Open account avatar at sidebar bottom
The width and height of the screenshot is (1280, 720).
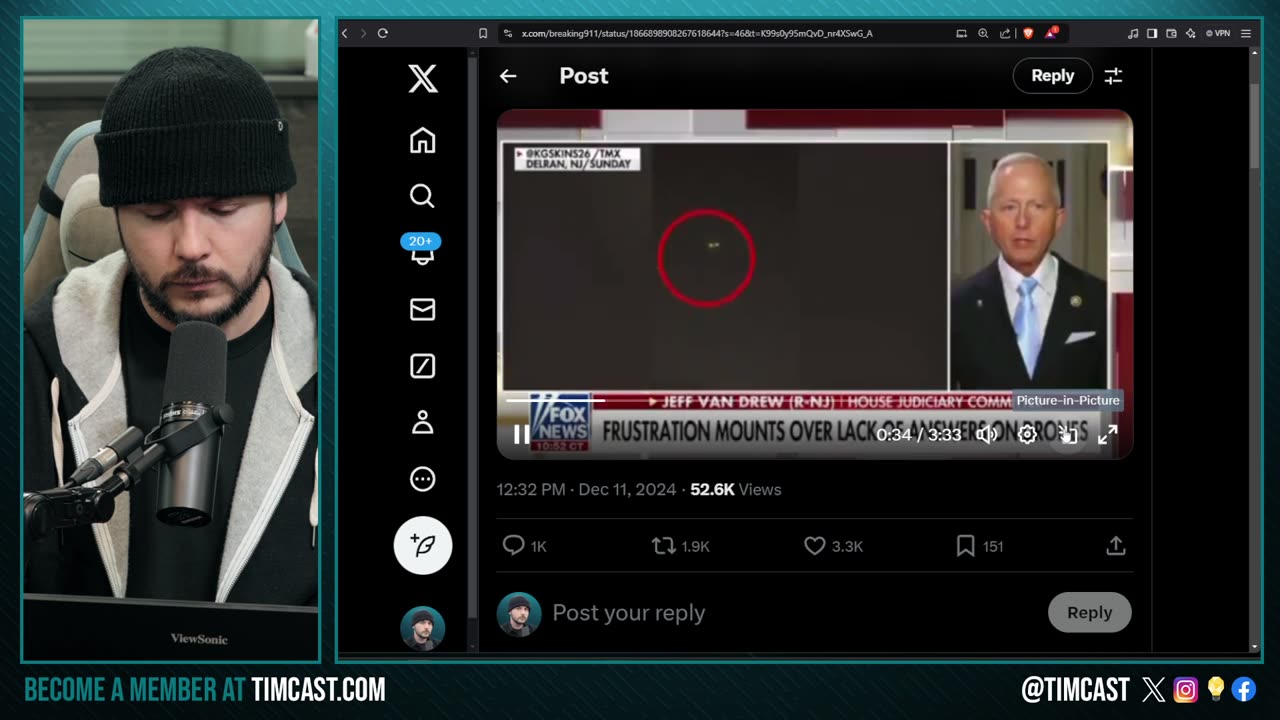422,629
